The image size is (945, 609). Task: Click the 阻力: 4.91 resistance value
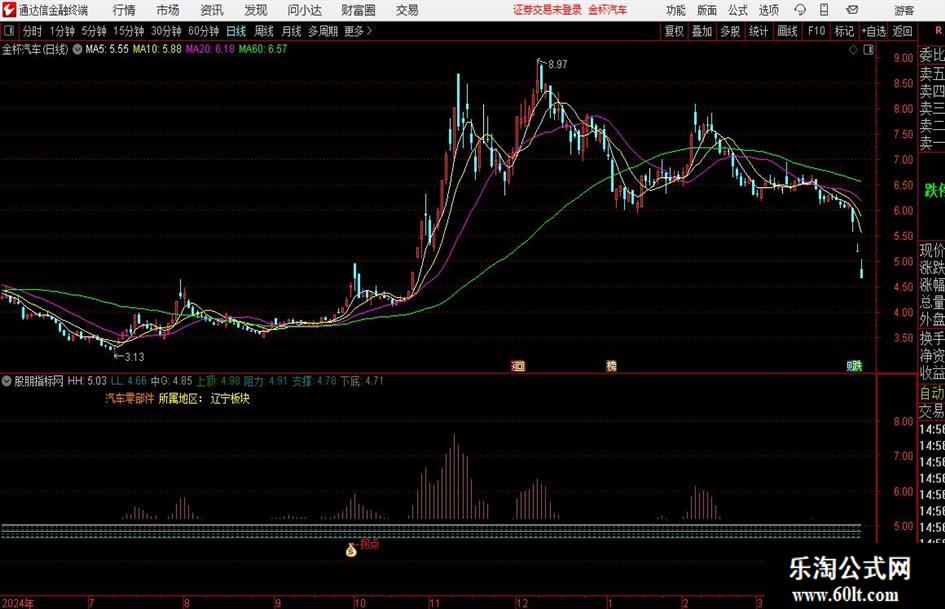265,381
